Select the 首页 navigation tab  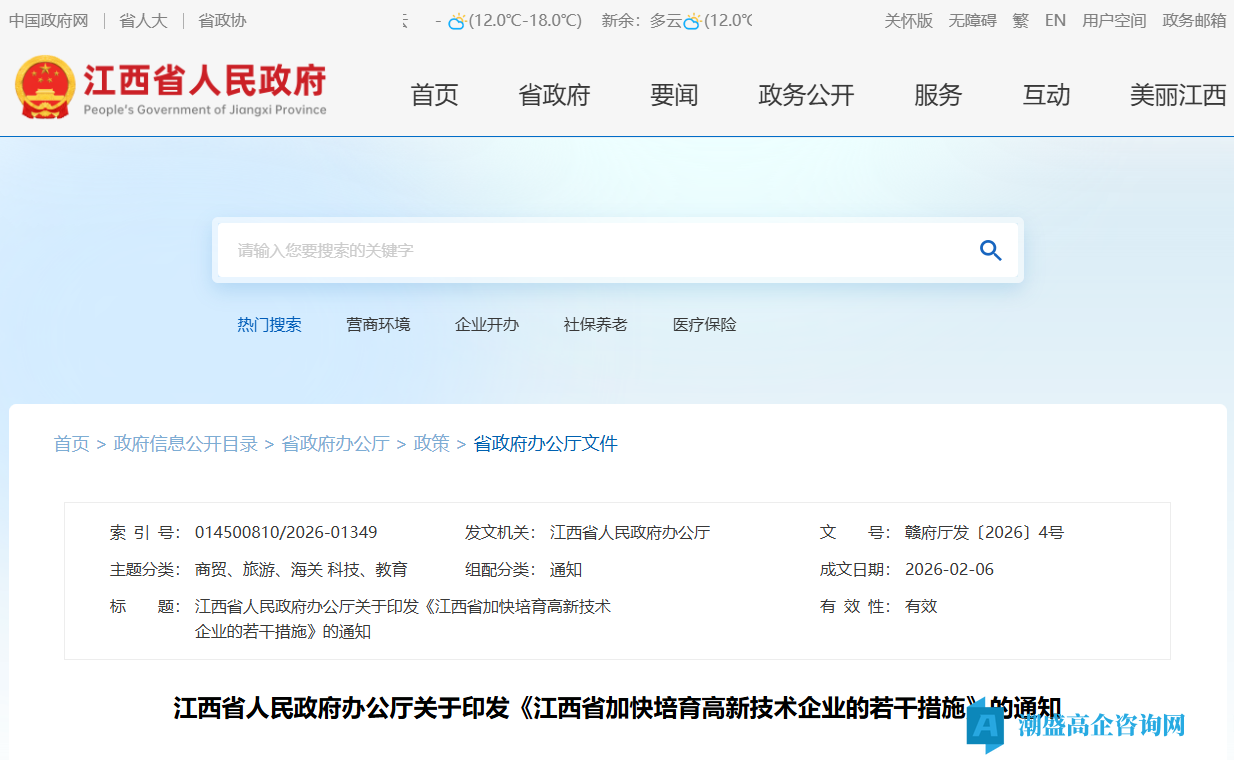[434, 95]
